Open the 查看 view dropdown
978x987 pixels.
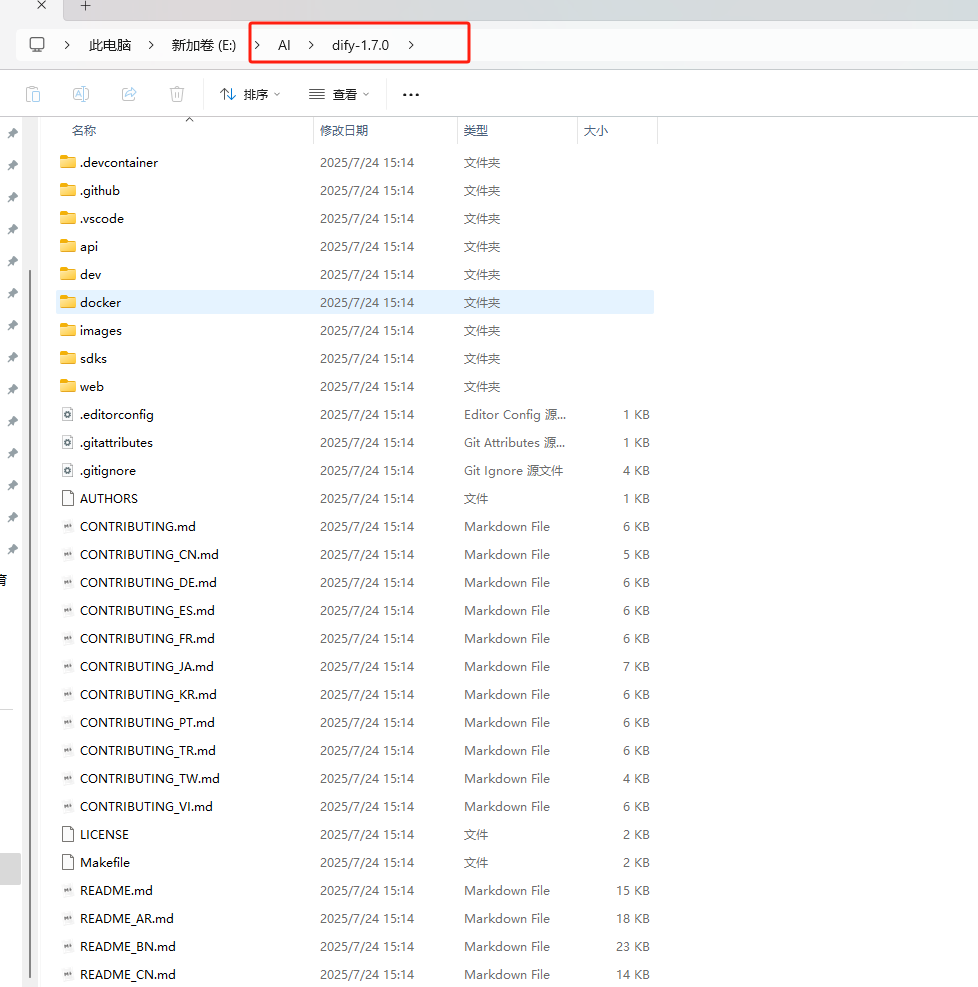click(339, 94)
